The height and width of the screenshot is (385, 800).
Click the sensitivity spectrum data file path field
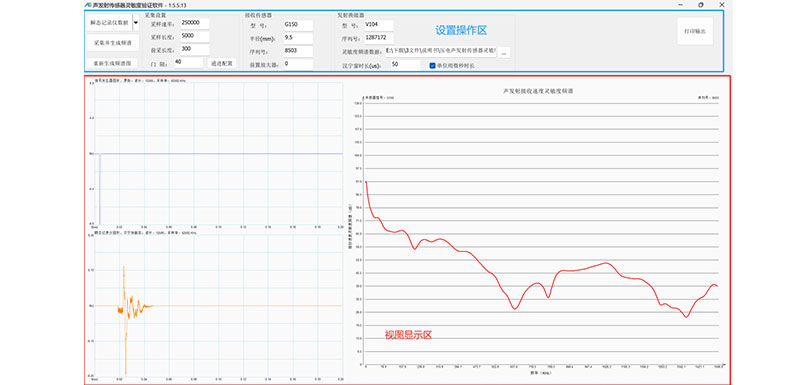tap(440, 52)
